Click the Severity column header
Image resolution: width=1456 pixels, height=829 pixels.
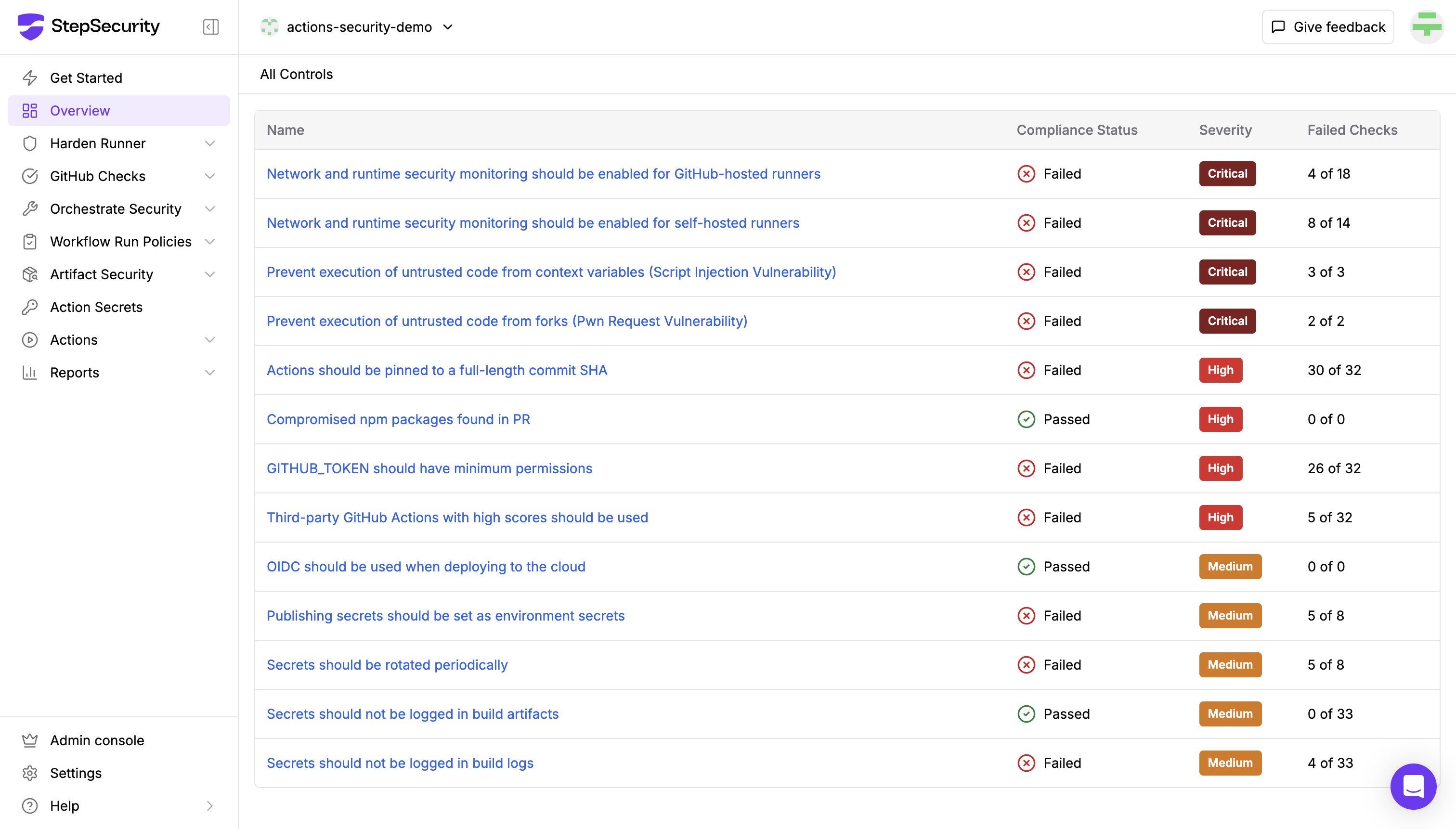click(1225, 130)
